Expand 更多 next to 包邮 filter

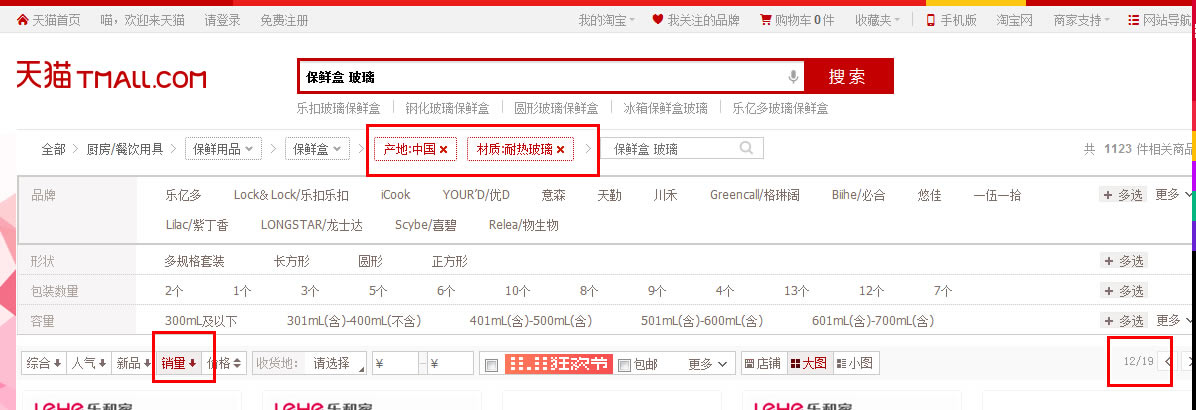707,364
